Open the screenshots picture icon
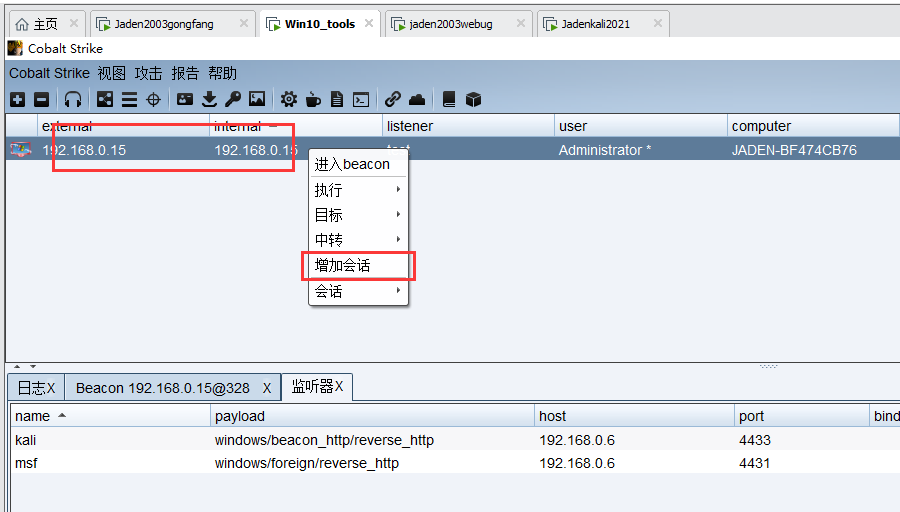The image size is (900, 512). point(257,99)
